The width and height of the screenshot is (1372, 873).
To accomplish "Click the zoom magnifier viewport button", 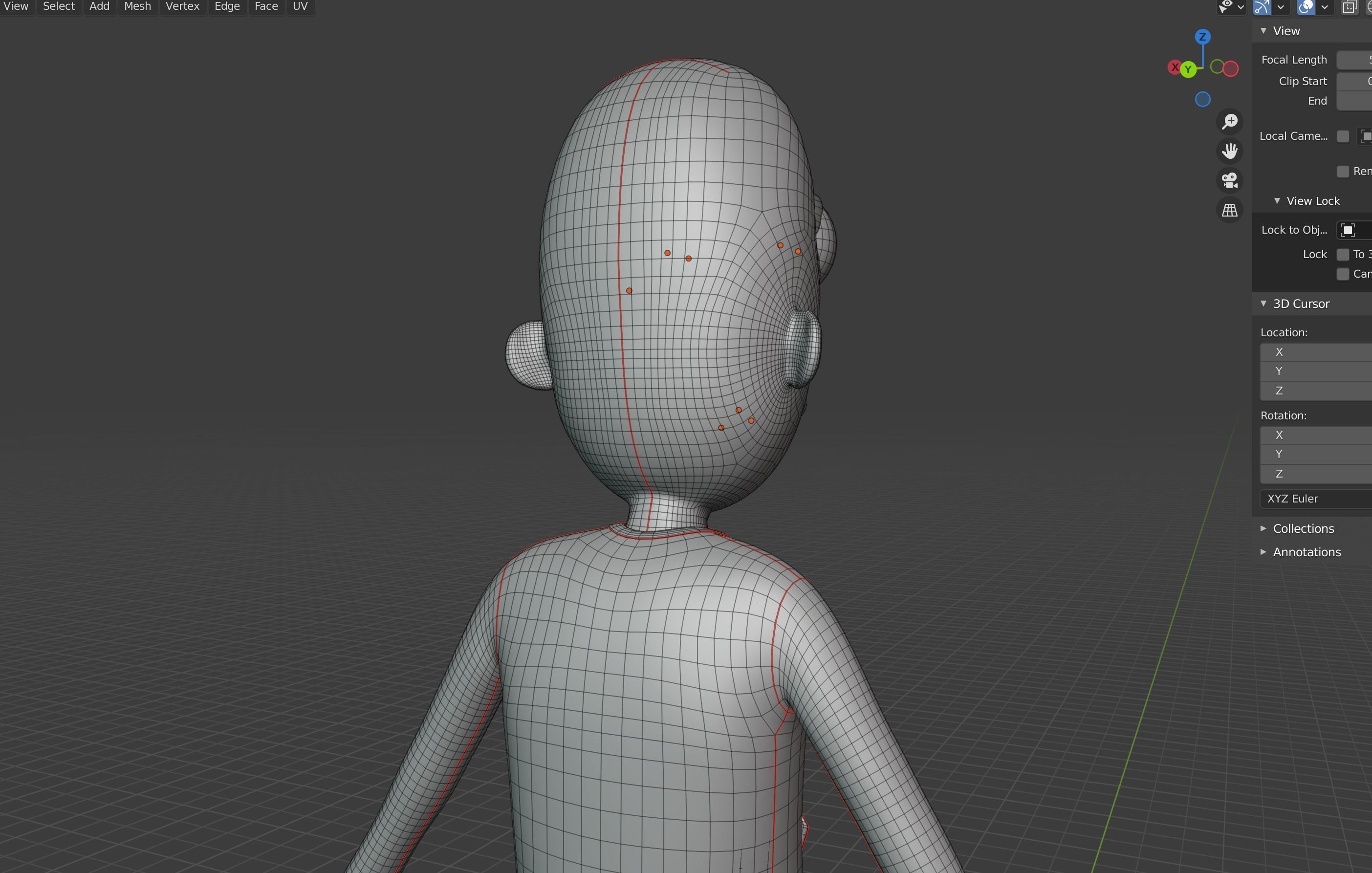I will pos(1230,121).
